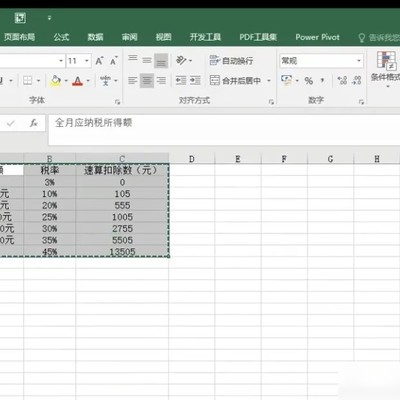Open the font name dropdown arrow

(x=61, y=61)
